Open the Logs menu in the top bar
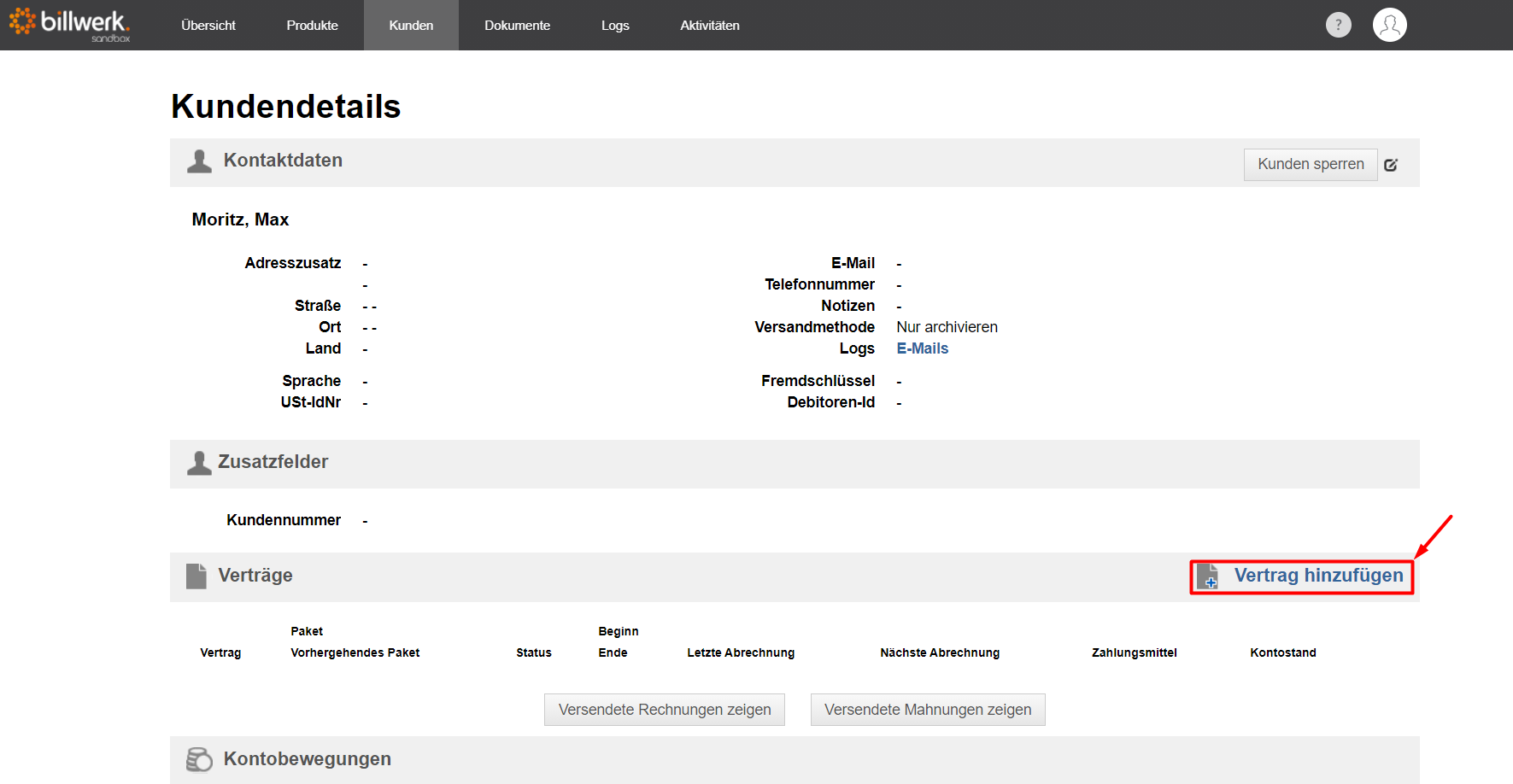This screenshot has height=784, width=1513. coord(615,26)
